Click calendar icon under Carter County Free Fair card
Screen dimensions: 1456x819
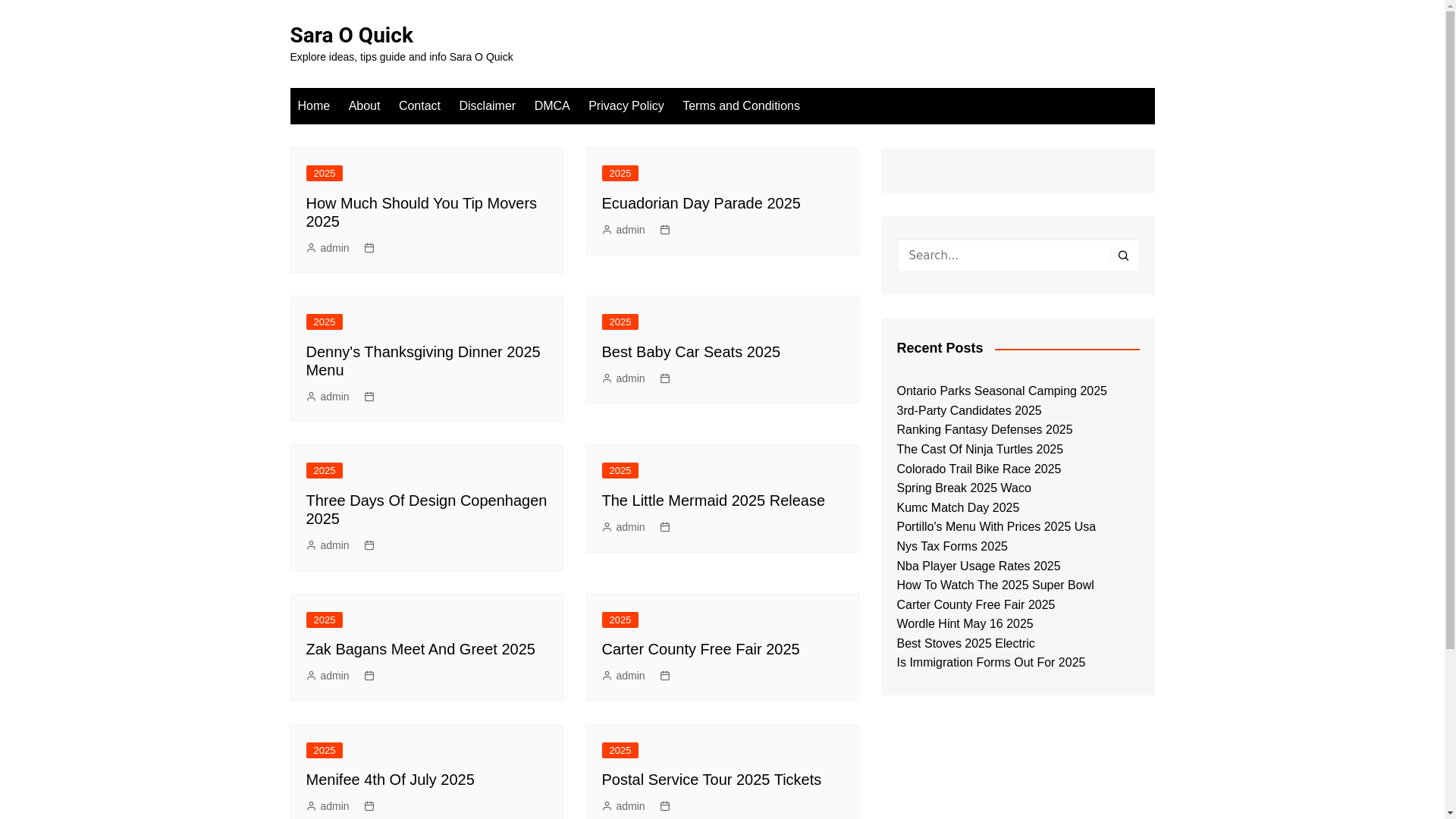[x=665, y=676]
